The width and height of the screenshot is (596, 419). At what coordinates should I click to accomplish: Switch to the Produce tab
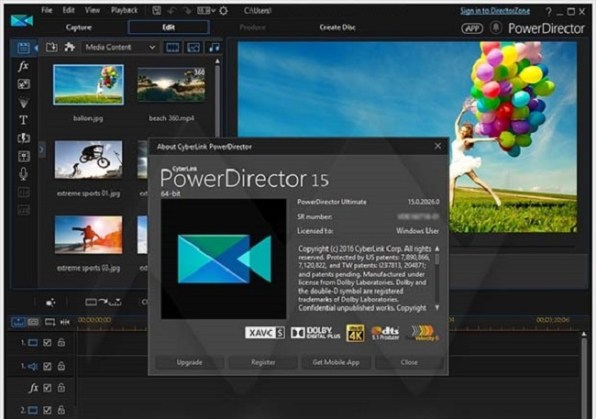coord(253,27)
